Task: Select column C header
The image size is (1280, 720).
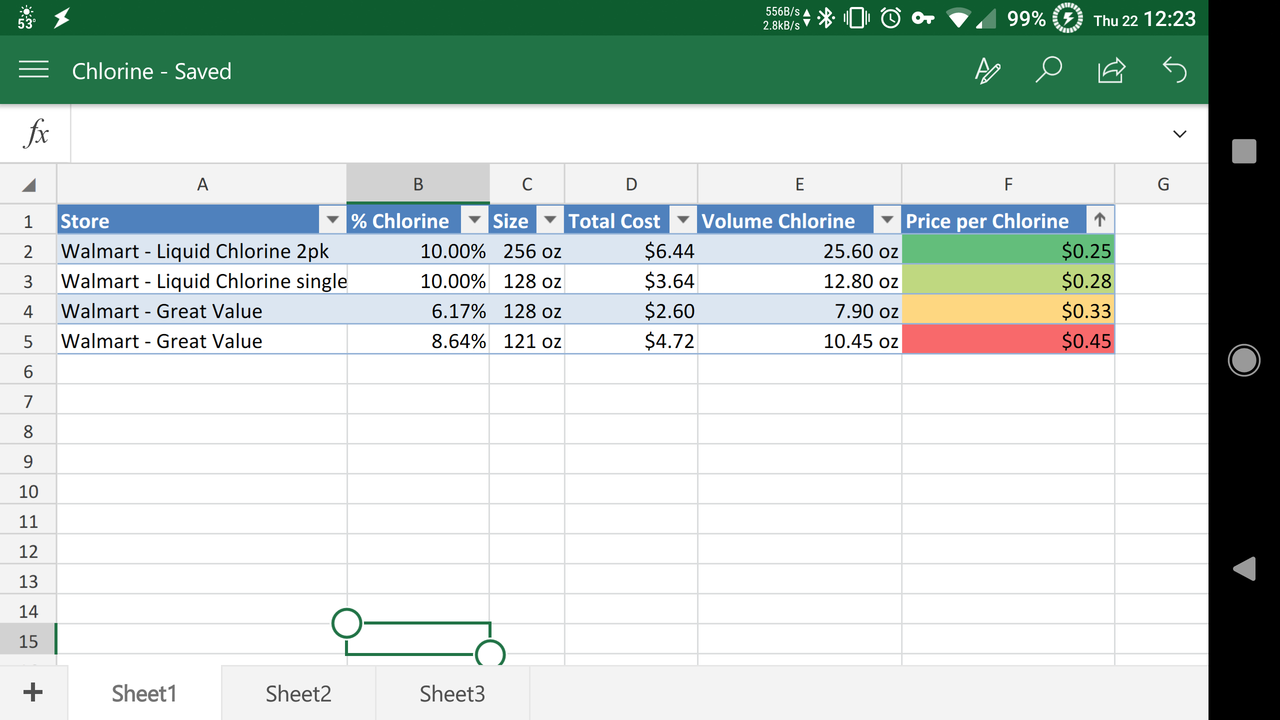Action: 527,184
